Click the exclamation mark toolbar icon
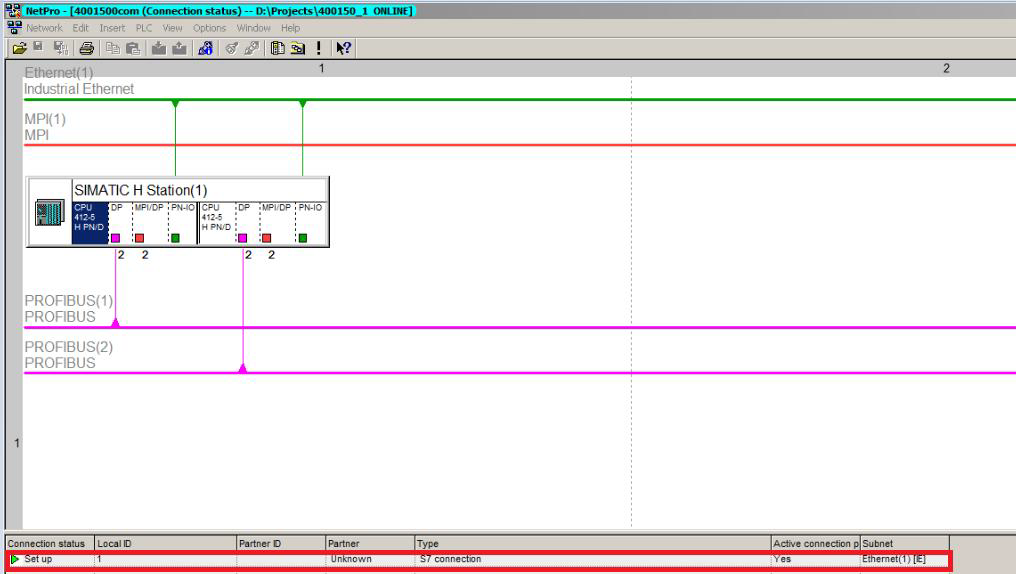Viewport: 1016px width, 574px height. (x=318, y=48)
